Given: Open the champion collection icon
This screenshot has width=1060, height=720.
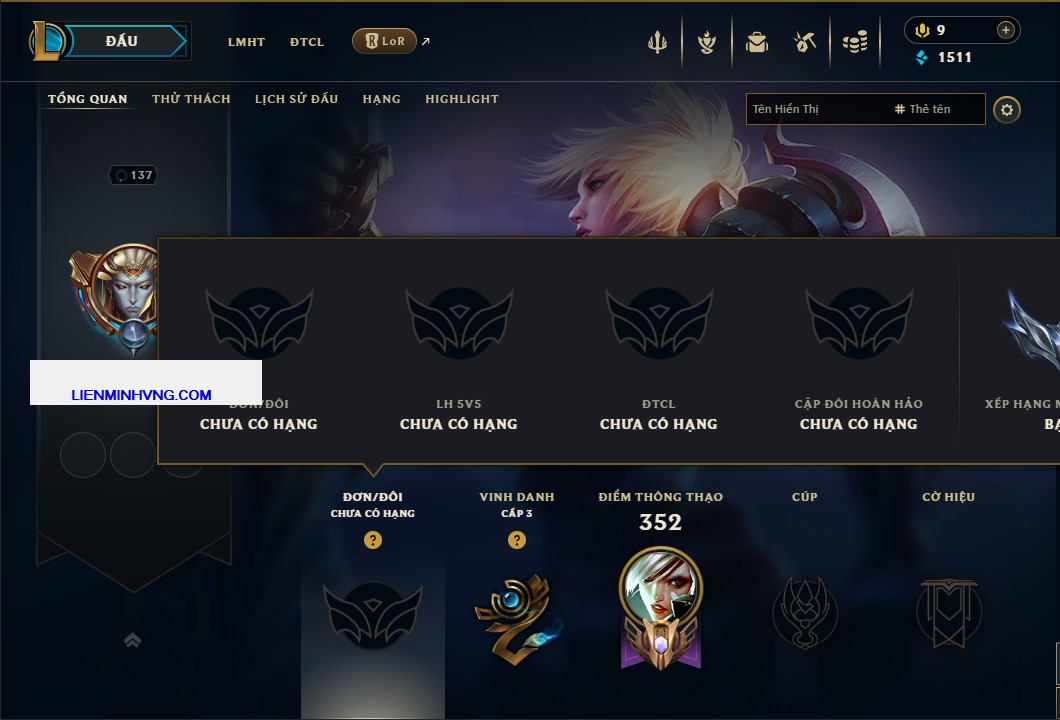Looking at the screenshot, I should click(707, 42).
